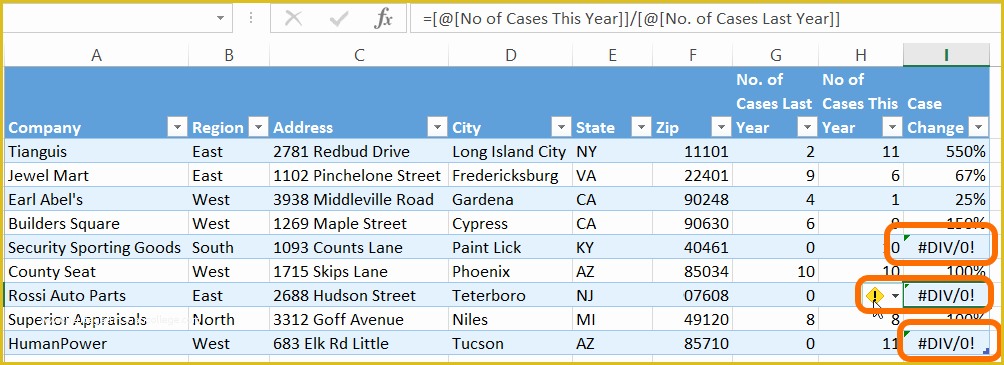The height and width of the screenshot is (365, 1004).
Task: Open the No. of Cases Last Year filter dropdown
Action: pos(807,127)
